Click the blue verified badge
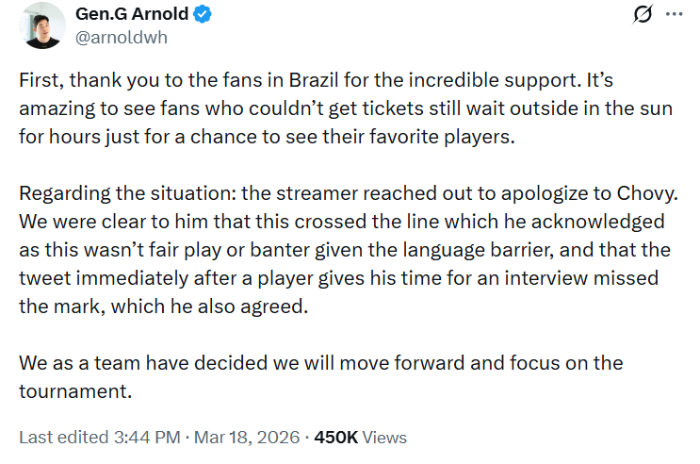 pyautogui.click(x=199, y=16)
